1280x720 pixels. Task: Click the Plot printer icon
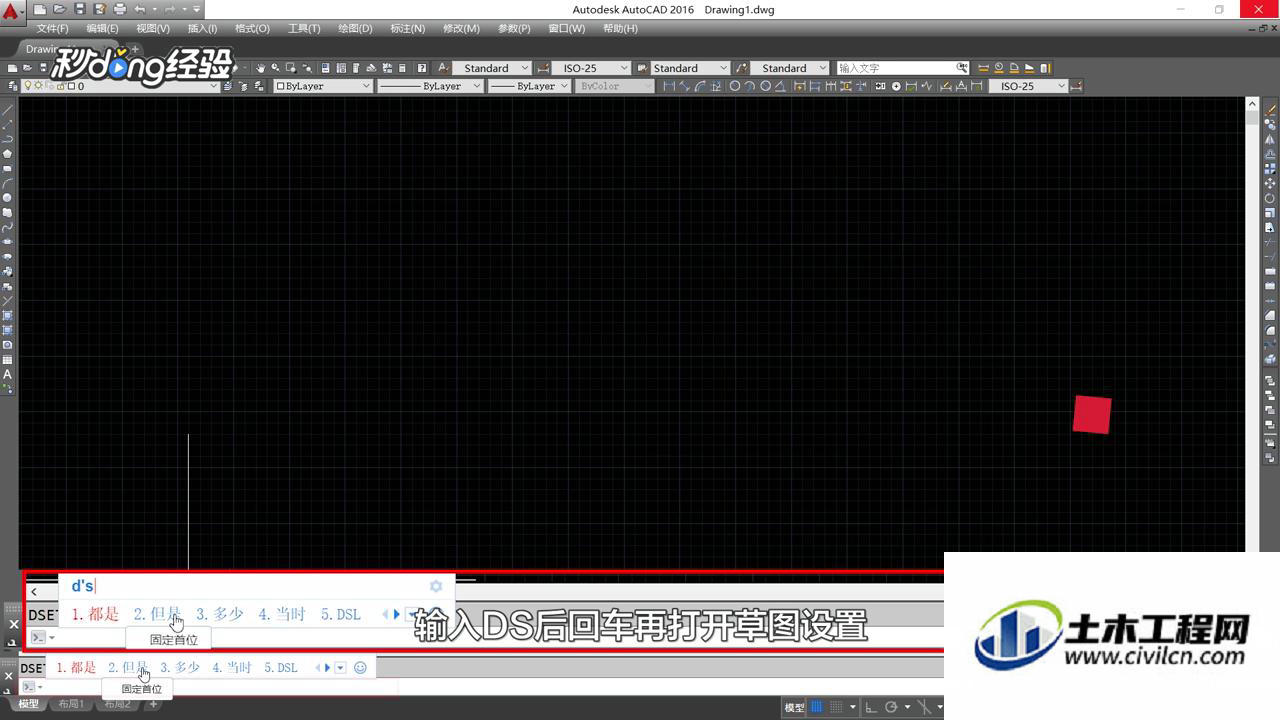120,9
